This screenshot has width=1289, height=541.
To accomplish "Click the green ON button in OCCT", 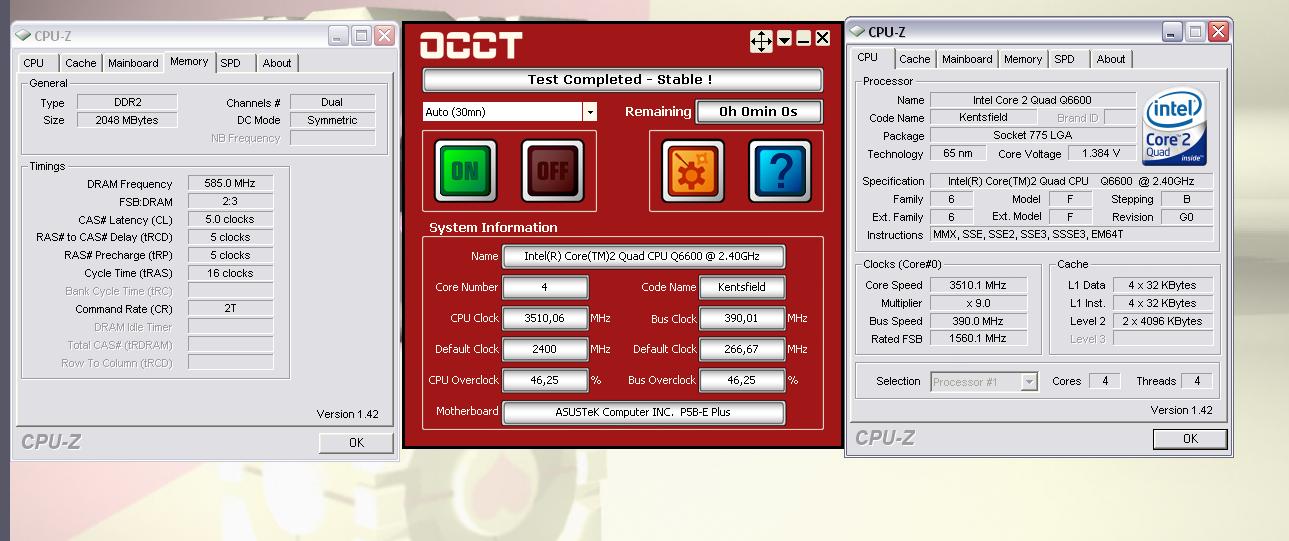I will 465,170.
